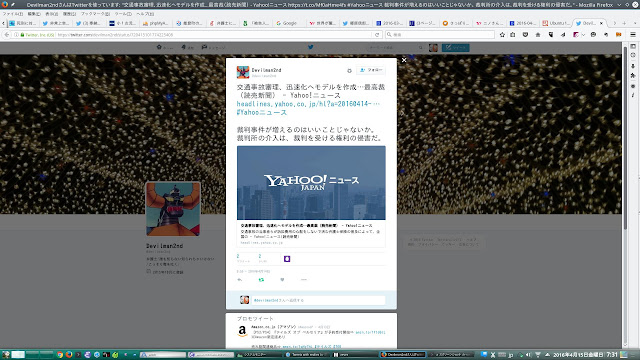640x360 pixels.
Task: Save page to Pocket icon
Action: [525, 35]
